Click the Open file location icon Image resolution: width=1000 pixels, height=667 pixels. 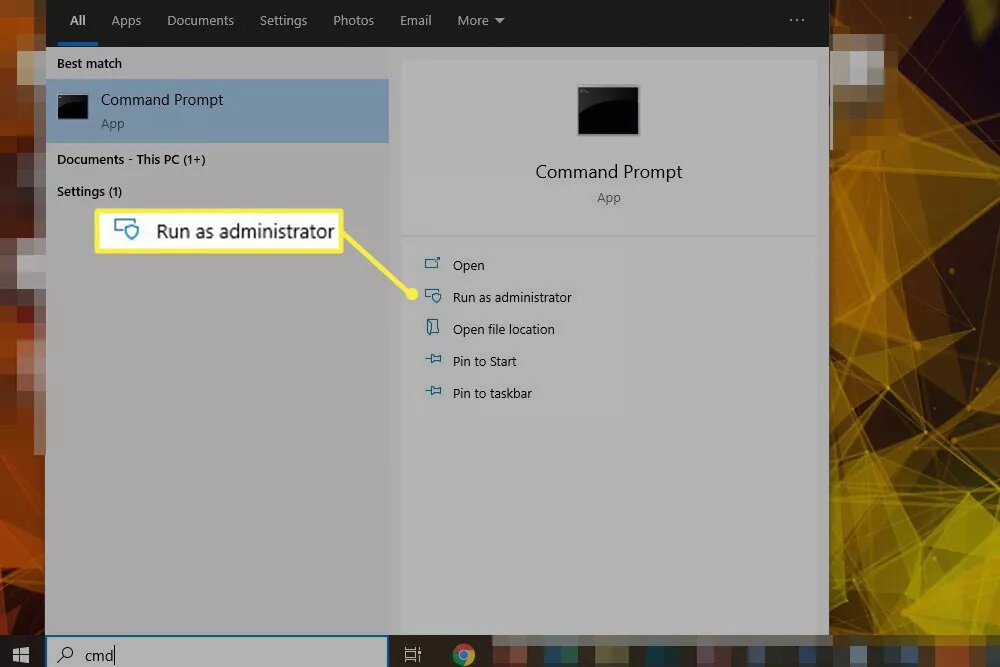[432, 327]
